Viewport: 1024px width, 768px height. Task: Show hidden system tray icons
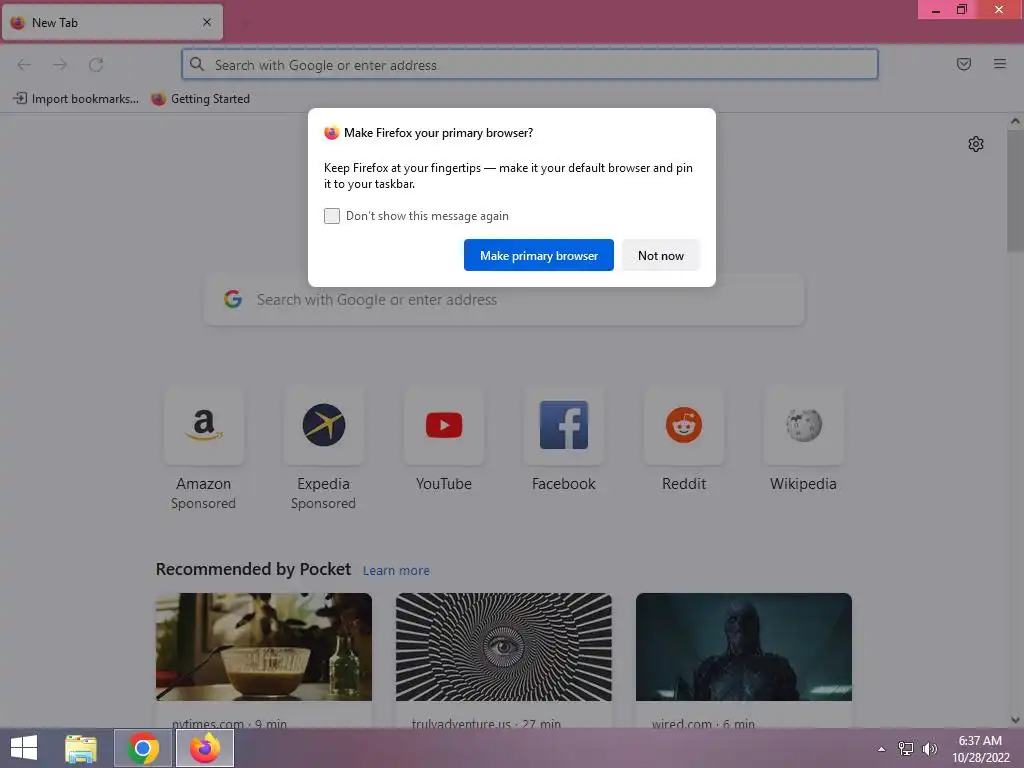[881, 749]
